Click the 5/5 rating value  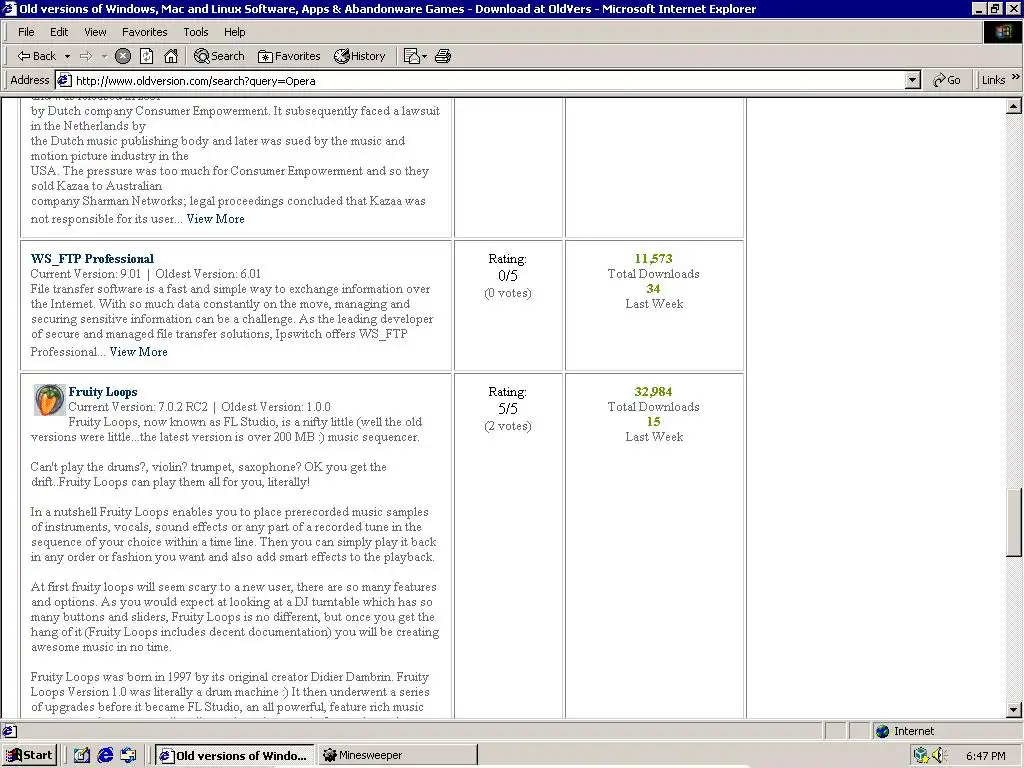point(507,409)
